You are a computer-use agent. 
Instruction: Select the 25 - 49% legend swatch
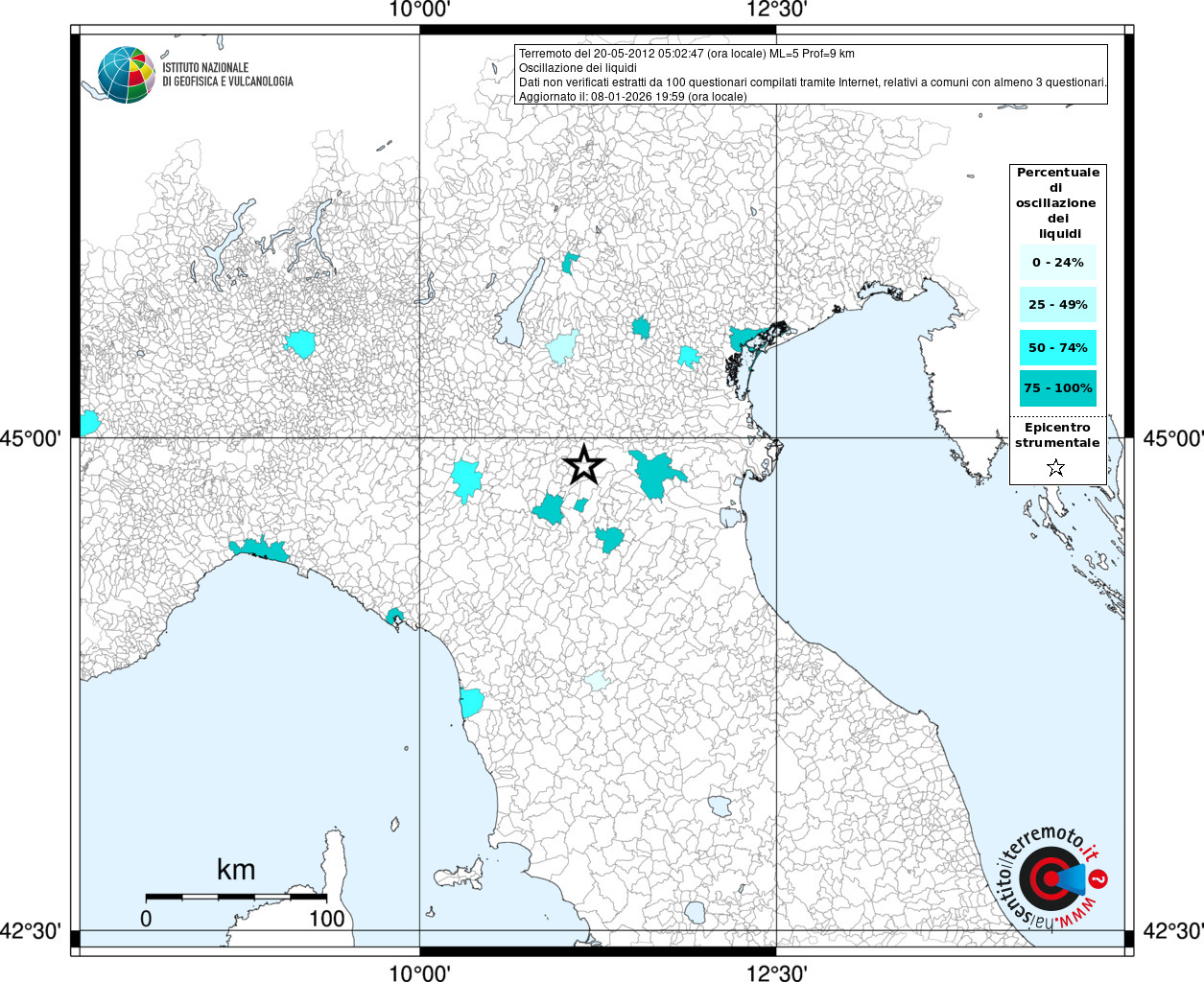pyautogui.click(x=1058, y=304)
